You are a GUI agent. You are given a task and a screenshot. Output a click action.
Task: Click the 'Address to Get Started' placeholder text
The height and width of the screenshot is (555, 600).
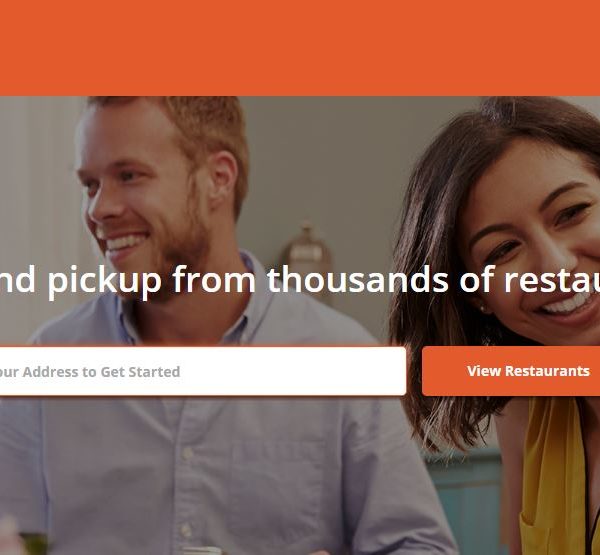(x=101, y=372)
